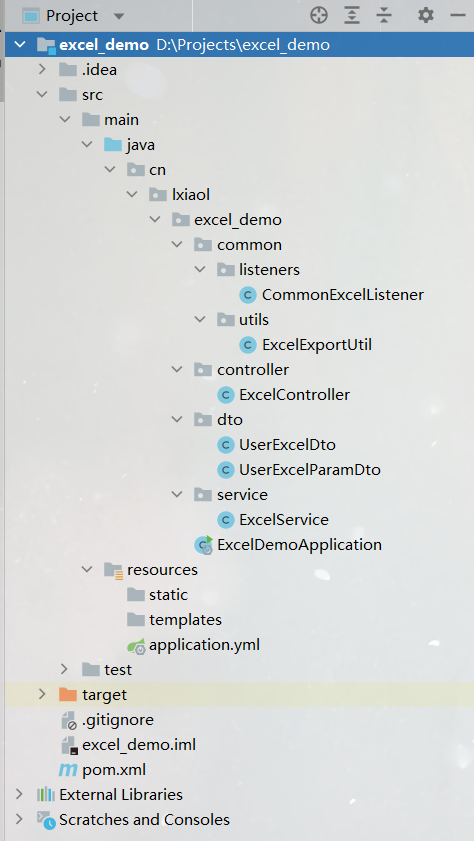Click the CommonExcelListener class icon
The height and width of the screenshot is (841, 474).
(248, 294)
